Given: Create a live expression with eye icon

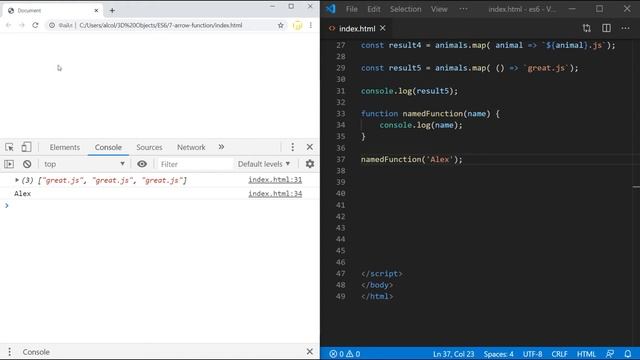Looking at the screenshot, I should coord(142,164).
